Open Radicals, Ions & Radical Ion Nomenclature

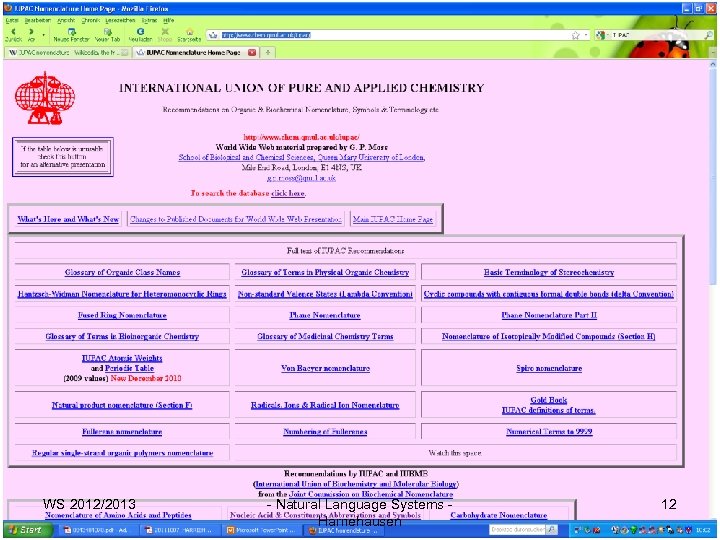(325, 405)
